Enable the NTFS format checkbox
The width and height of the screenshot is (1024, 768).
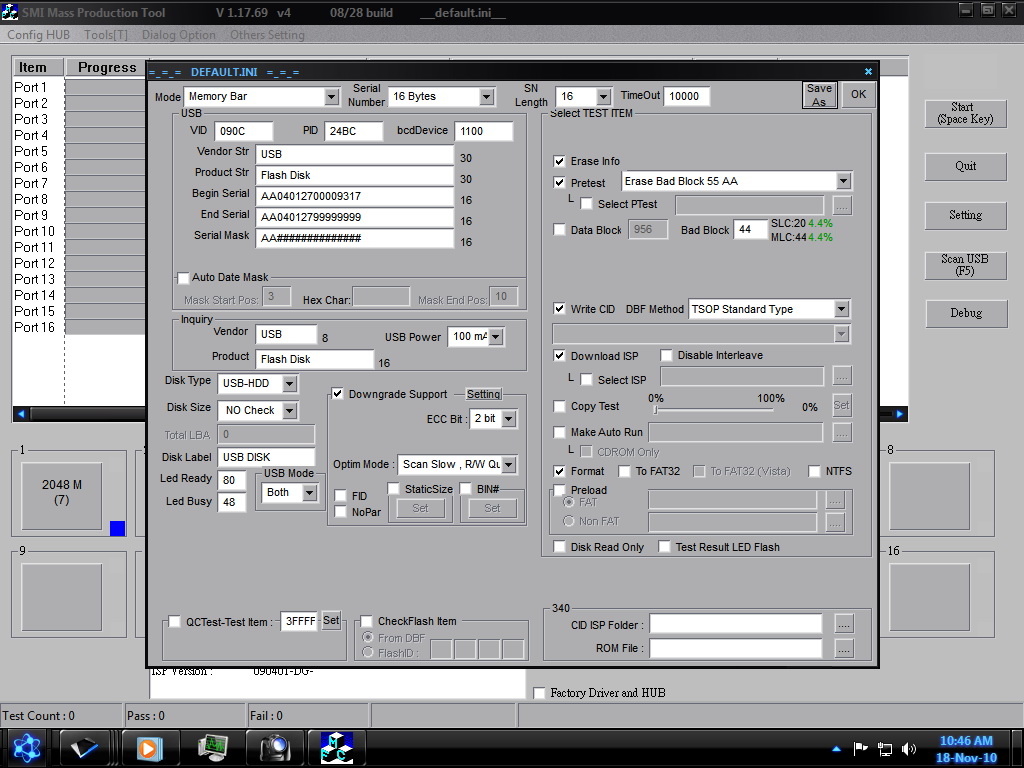[816, 471]
